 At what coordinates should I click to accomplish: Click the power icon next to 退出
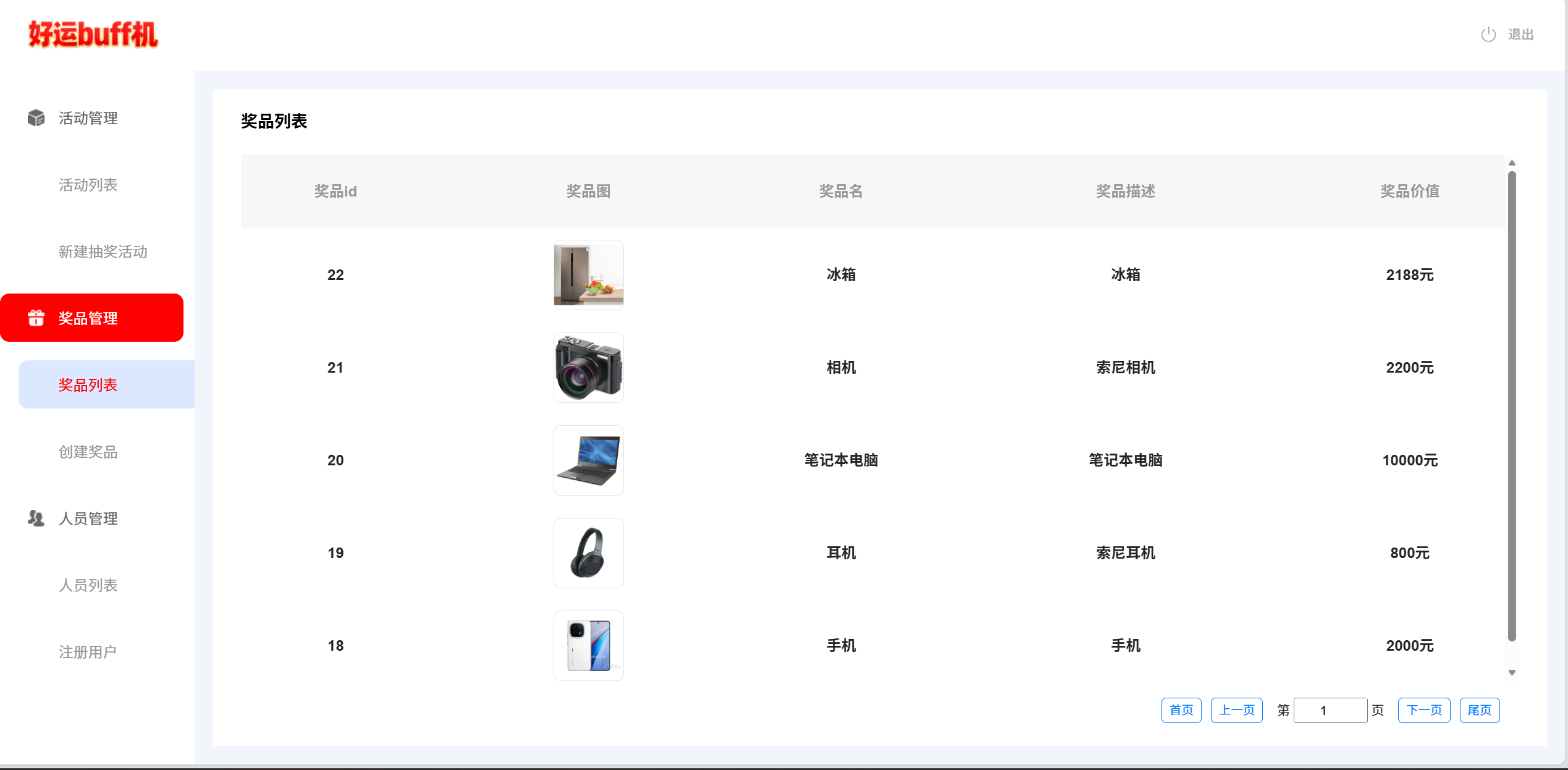click(x=1488, y=35)
